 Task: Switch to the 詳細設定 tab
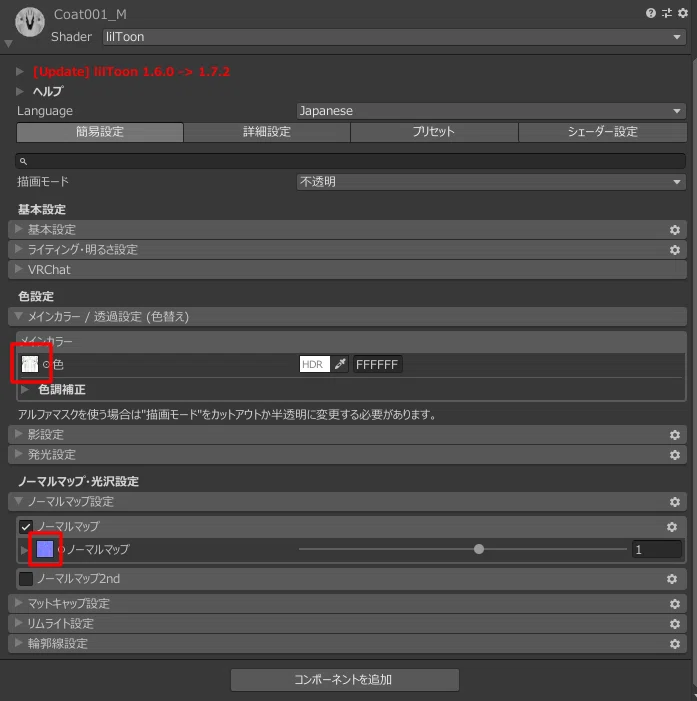point(266,132)
